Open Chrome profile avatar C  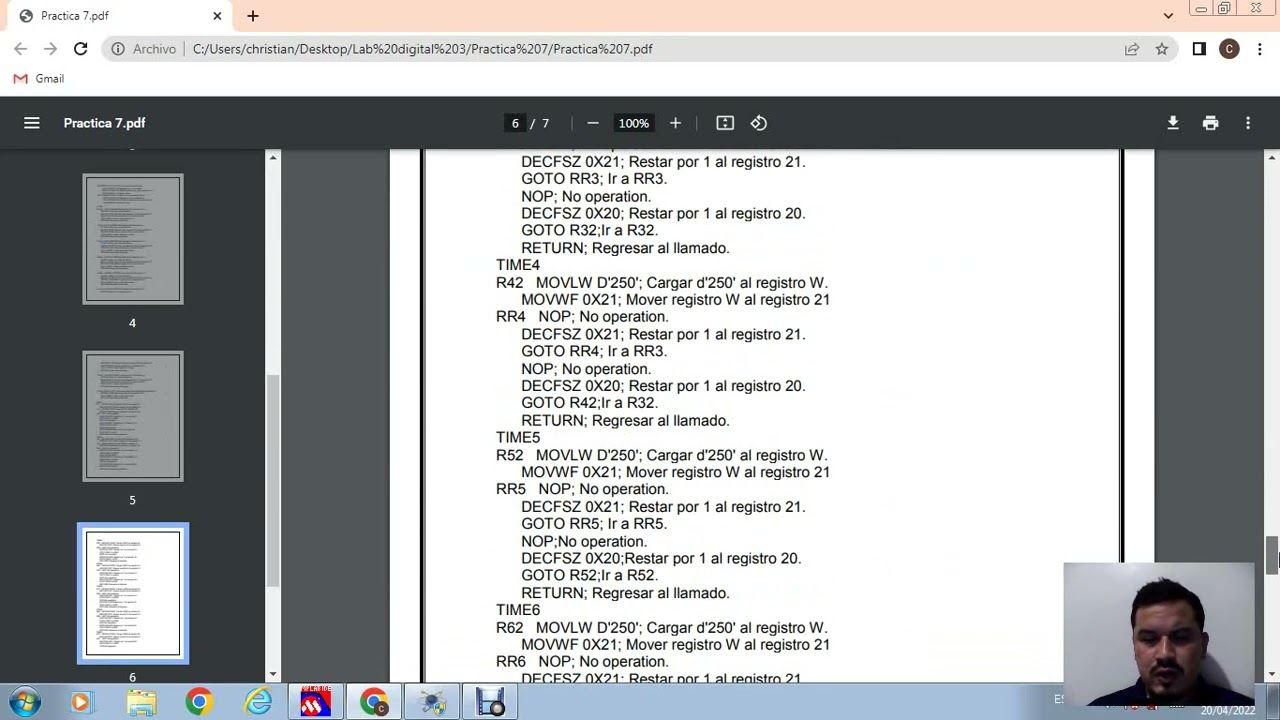[1229, 49]
